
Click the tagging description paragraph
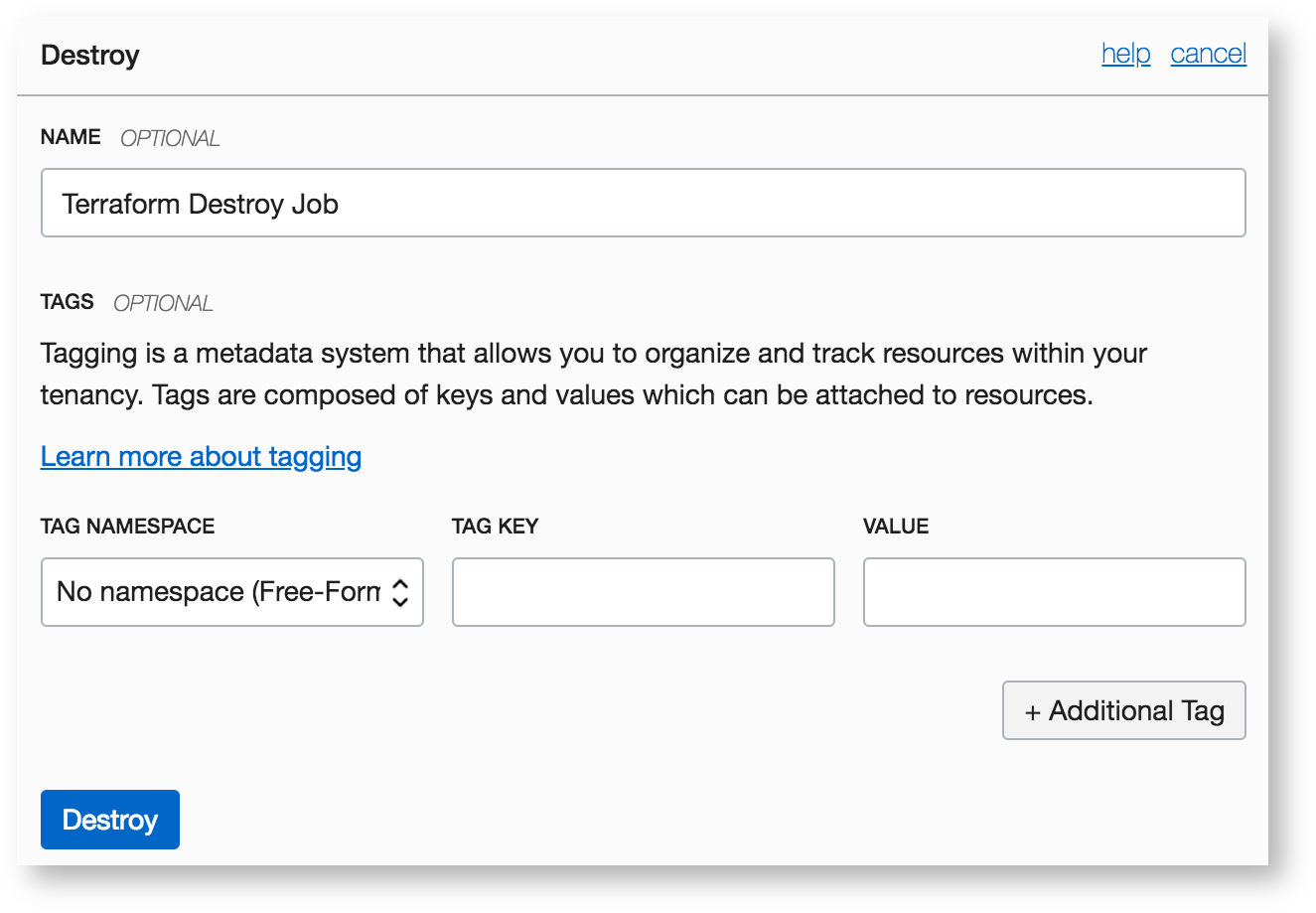pyautogui.click(x=593, y=375)
